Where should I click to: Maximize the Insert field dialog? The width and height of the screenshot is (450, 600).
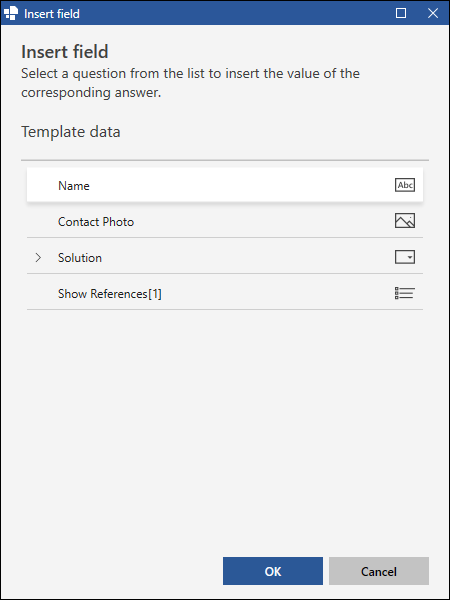coord(401,13)
